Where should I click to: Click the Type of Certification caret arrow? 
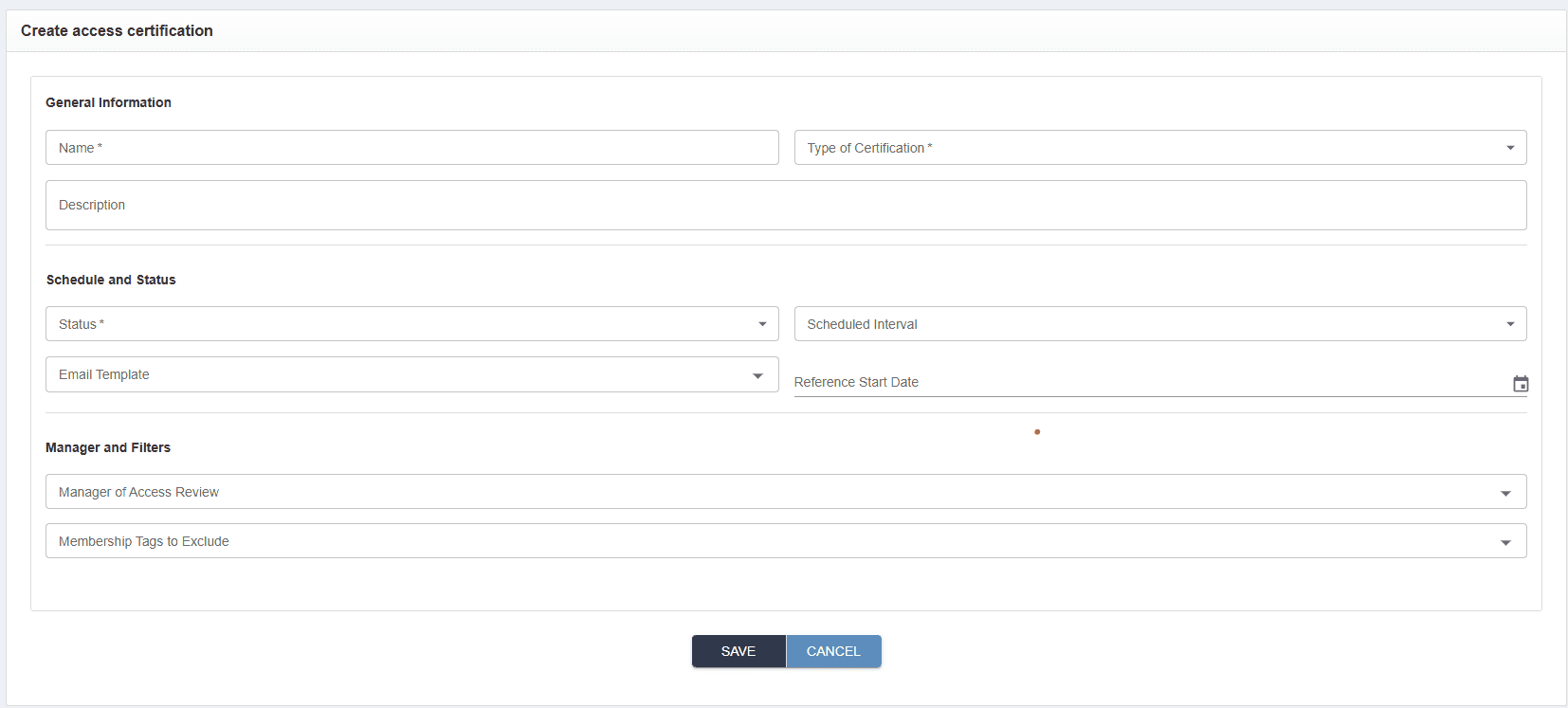tap(1510, 148)
